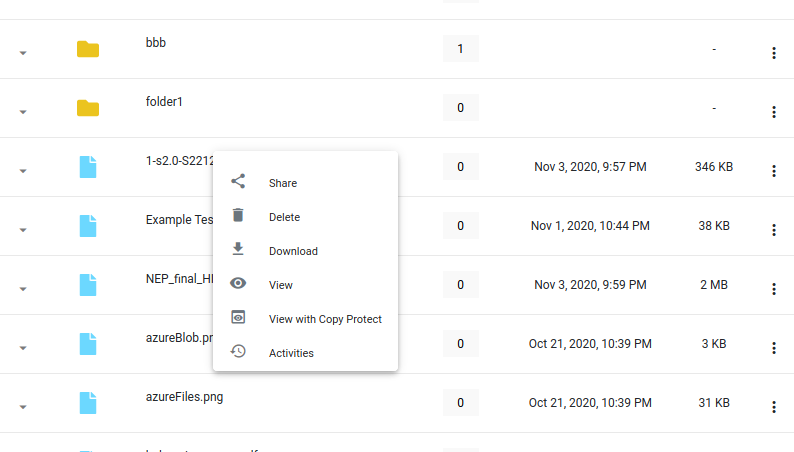The image size is (794, 452).
Task: Expand the bbb folder row arrow
Action: [23, 53]
